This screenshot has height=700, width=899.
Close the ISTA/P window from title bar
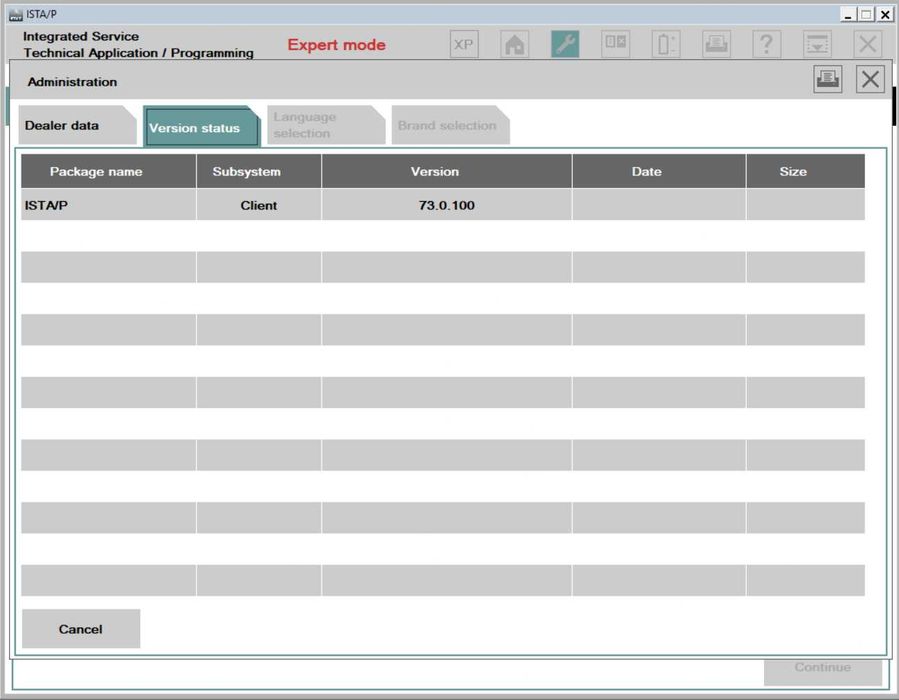885,14
